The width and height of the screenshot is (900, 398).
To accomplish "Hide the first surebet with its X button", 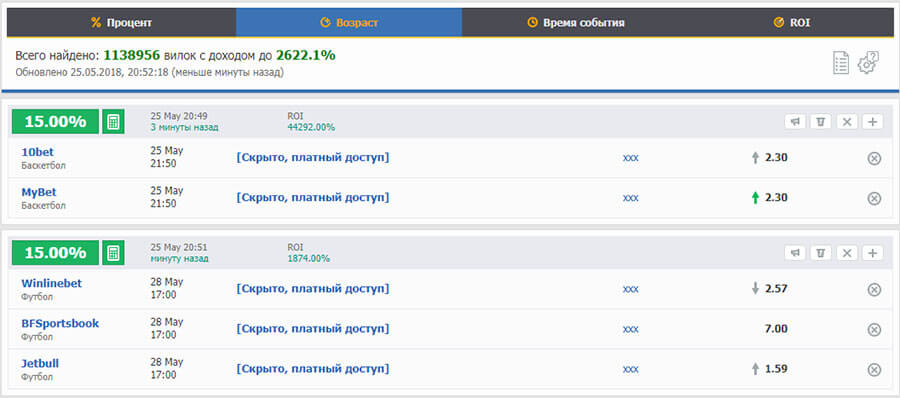I will point(847,122).
